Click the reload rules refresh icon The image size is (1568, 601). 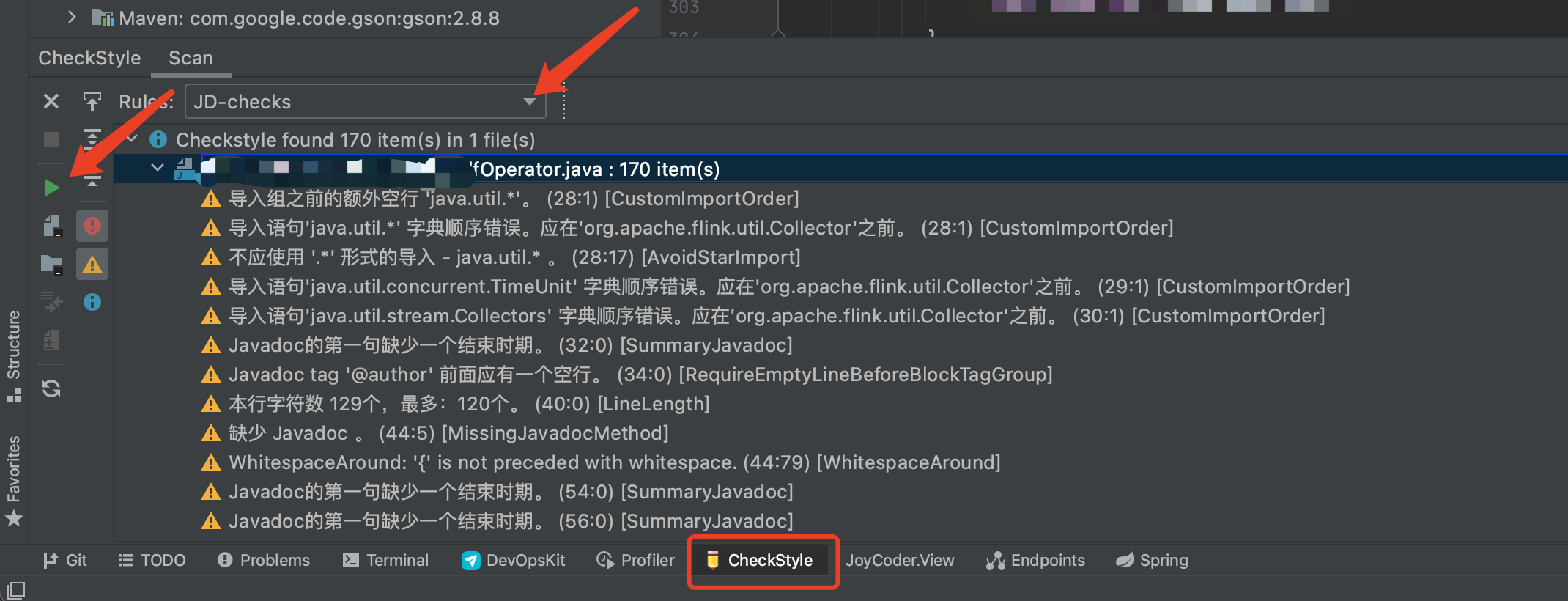[x=51, y=389]
